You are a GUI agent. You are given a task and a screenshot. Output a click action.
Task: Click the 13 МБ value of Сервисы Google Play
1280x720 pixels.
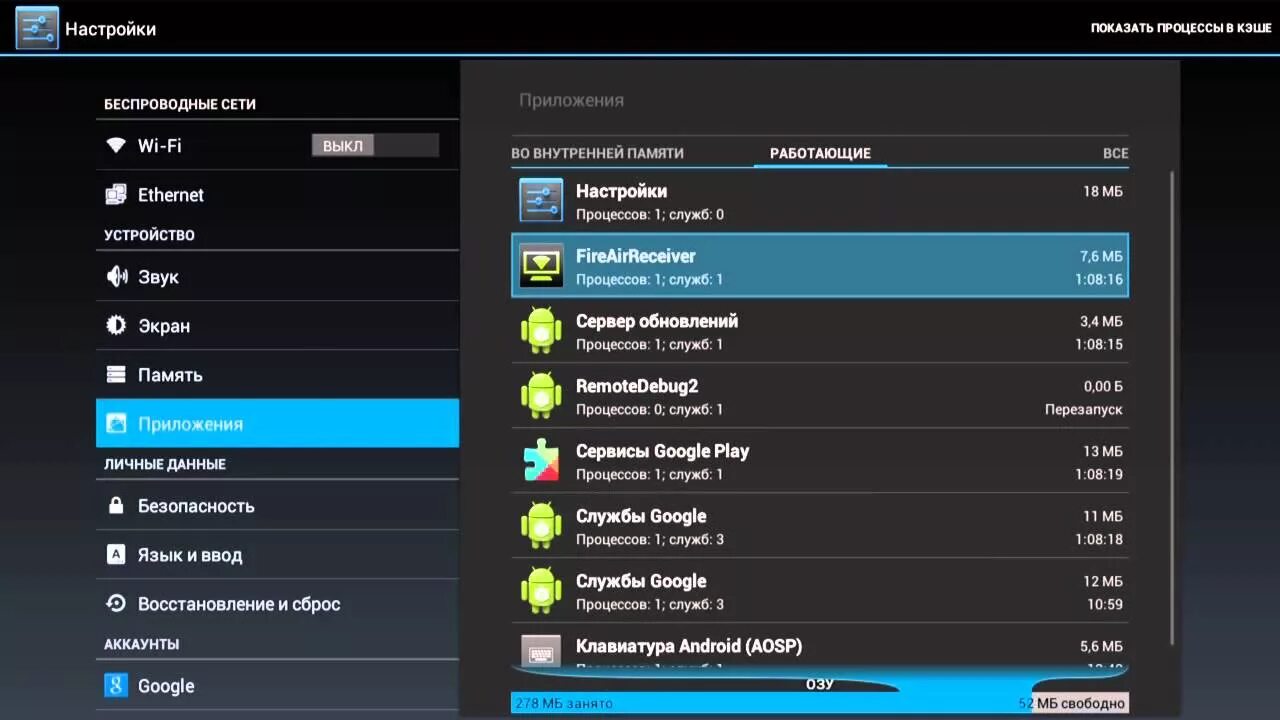1103,451
